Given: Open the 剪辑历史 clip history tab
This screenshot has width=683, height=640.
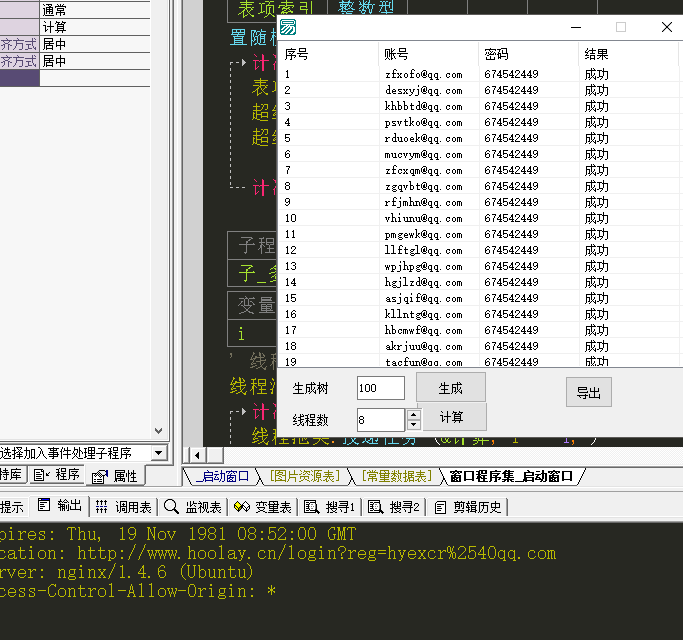Looking at the screenshot, I should click(x=469, y=506).
